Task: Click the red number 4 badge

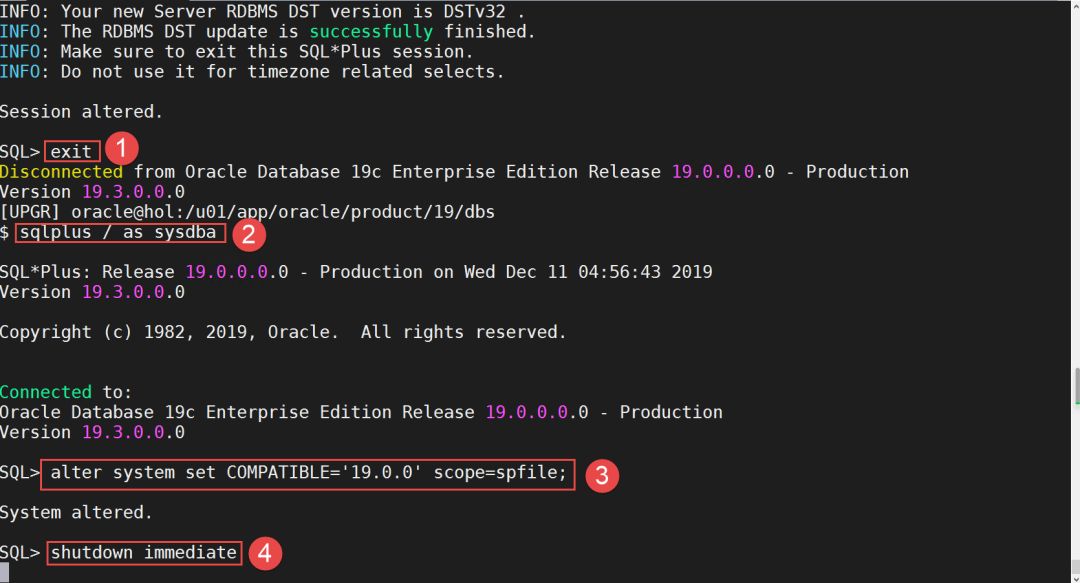Action: [x=264, y=554]
